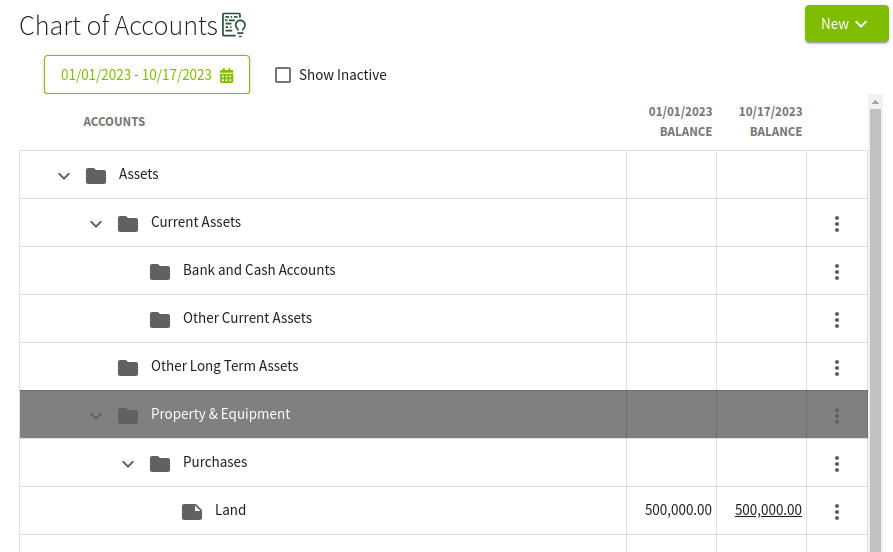Screen dimensions: 893x552
Task: Click the help icon beside Chart of Accounts title
Action: (234, 25)
